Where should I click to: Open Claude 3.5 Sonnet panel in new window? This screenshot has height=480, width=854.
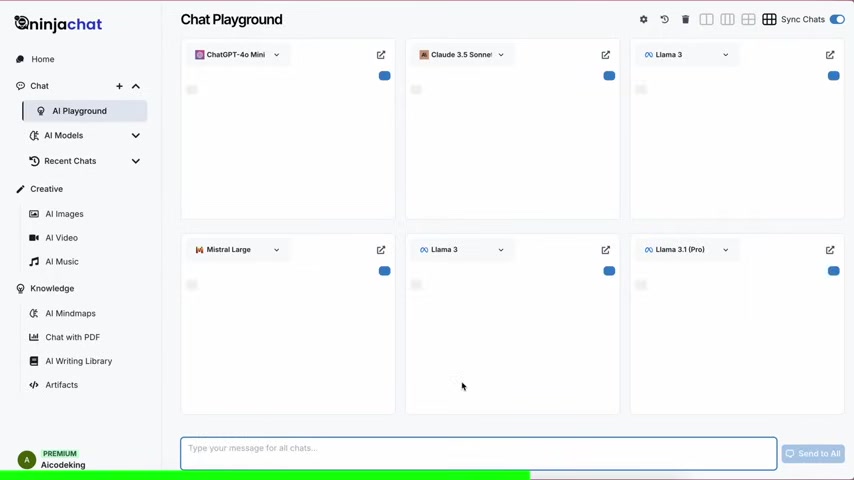pyautogui.click(x=606, y=54)
